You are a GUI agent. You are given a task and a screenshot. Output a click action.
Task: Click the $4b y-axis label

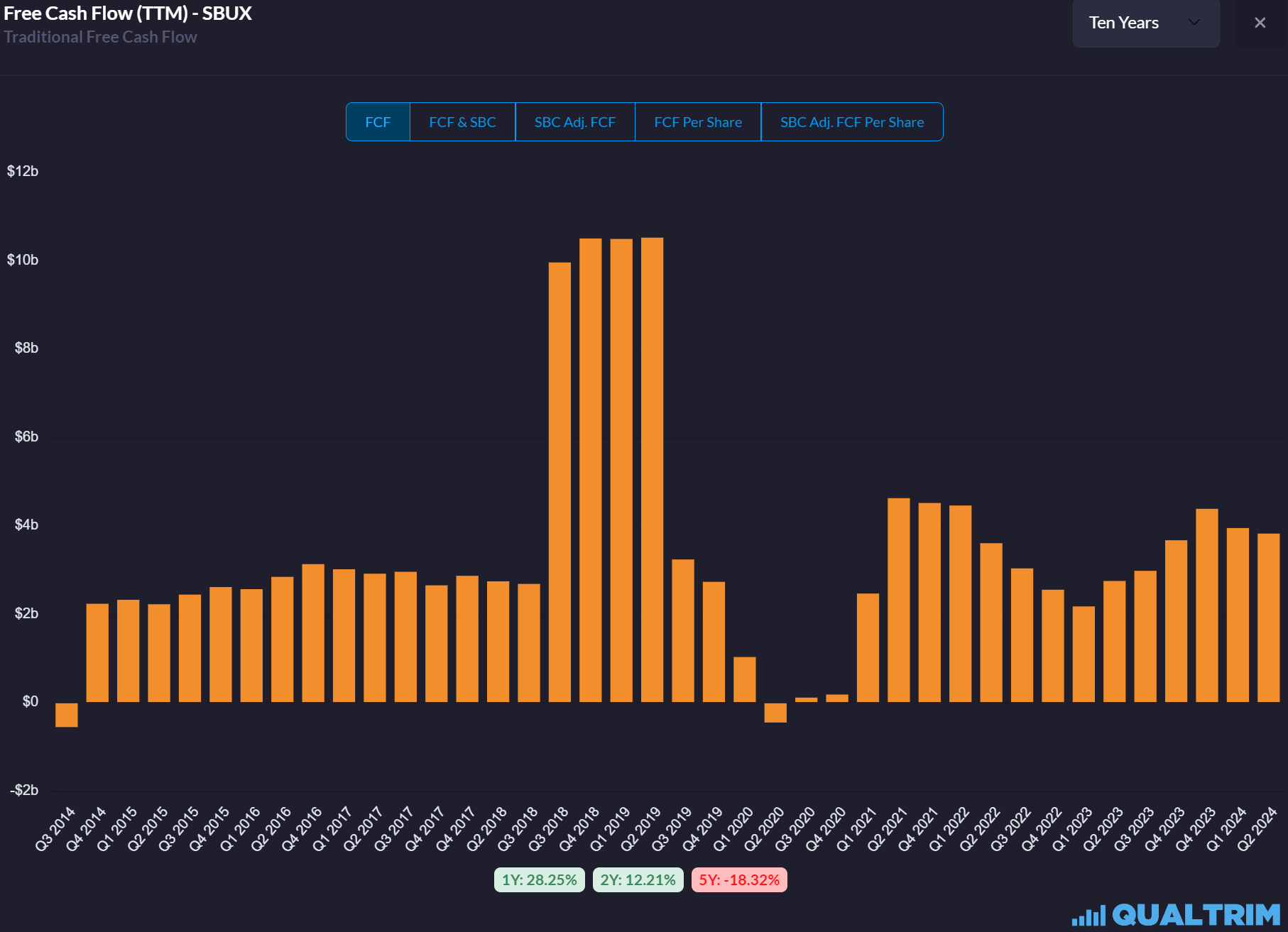[26, 525]
